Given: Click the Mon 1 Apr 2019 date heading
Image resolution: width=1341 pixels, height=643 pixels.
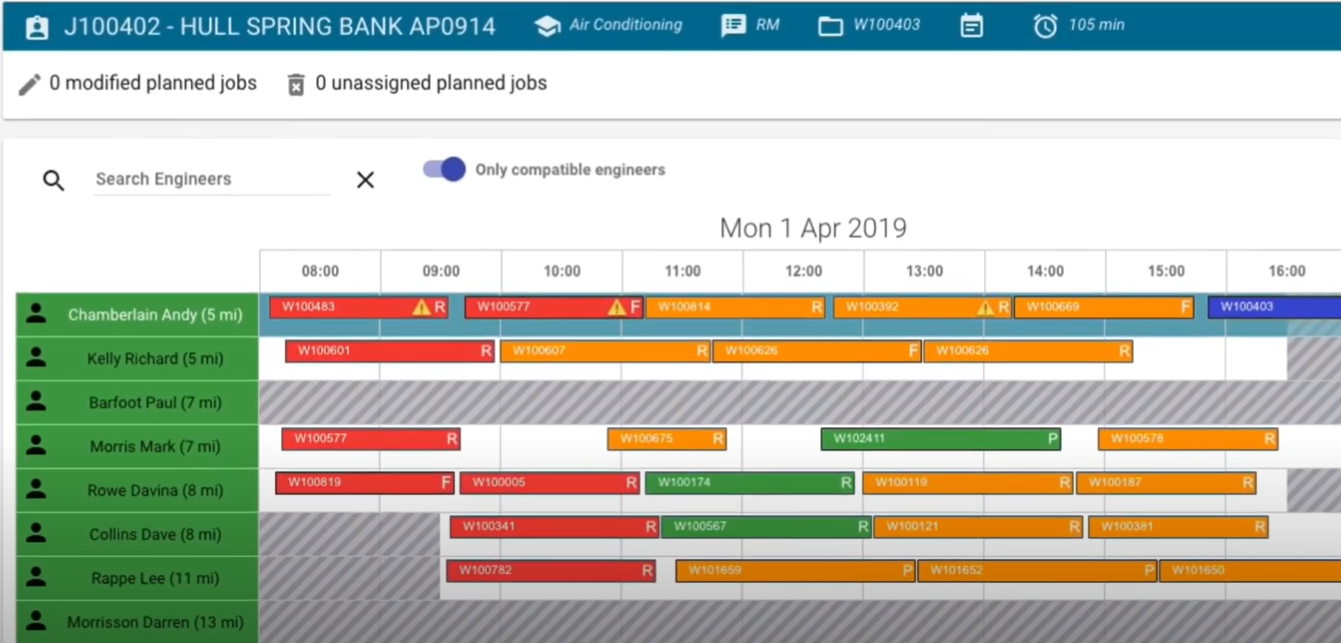Looking at the screenshot, I should [813, 228].
